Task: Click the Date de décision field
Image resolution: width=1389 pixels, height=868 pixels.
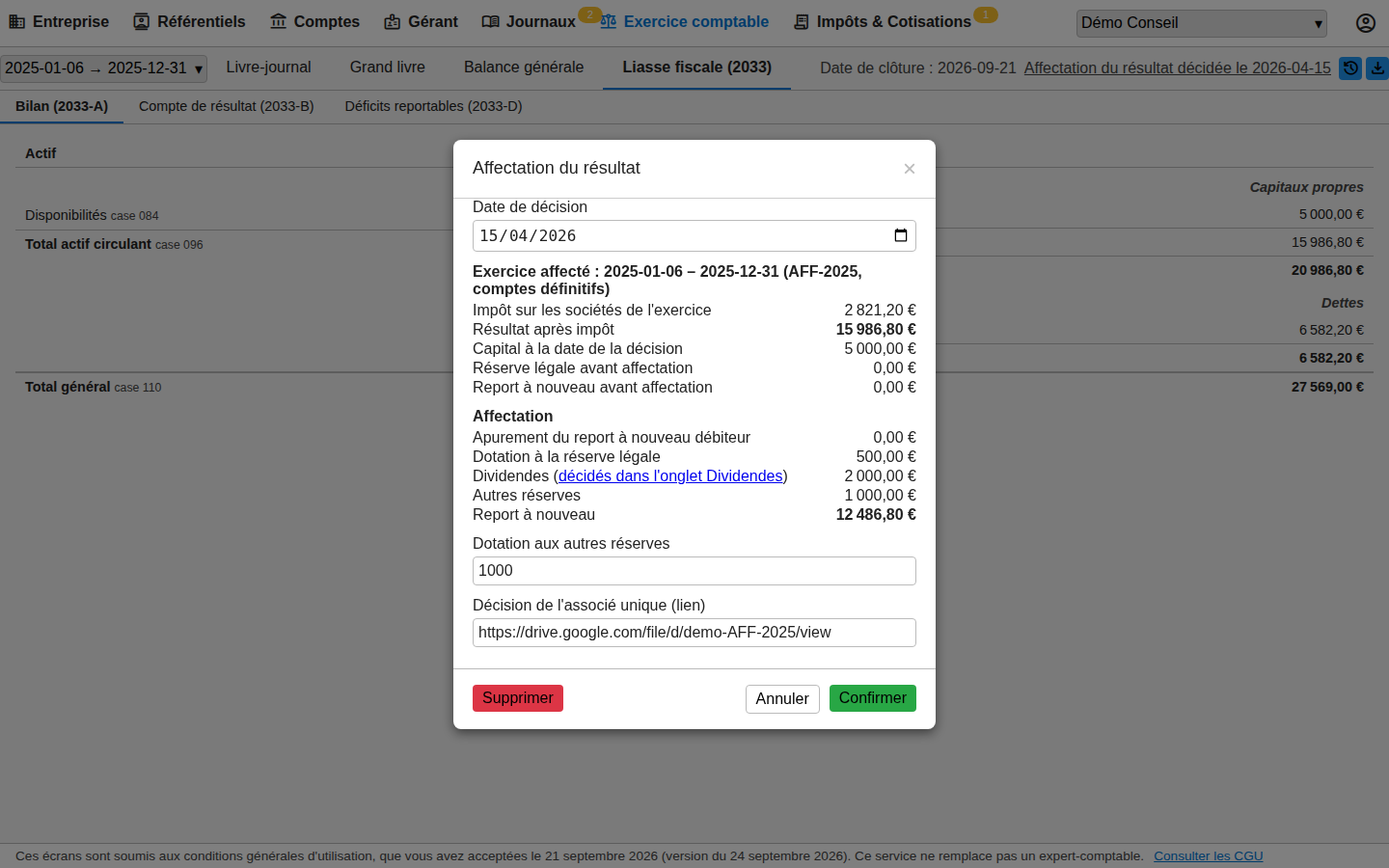Action: tap(694, 235)
